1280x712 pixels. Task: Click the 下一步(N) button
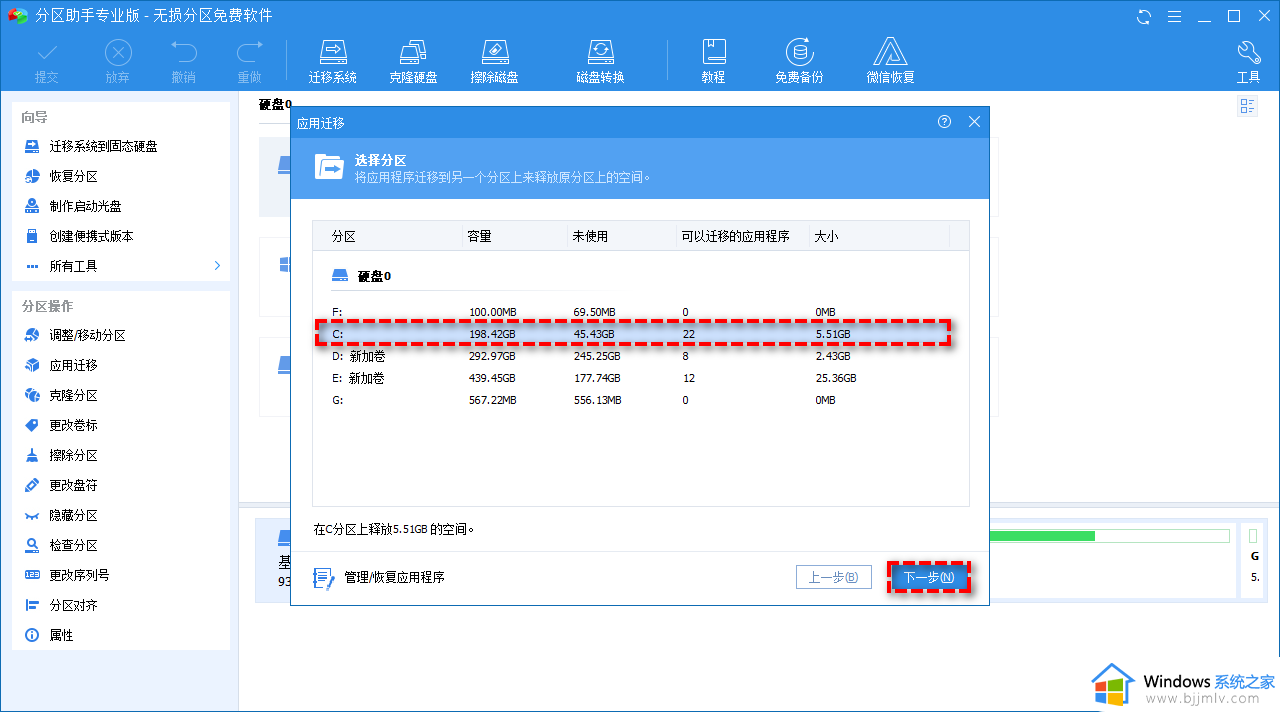coord(929,577)
